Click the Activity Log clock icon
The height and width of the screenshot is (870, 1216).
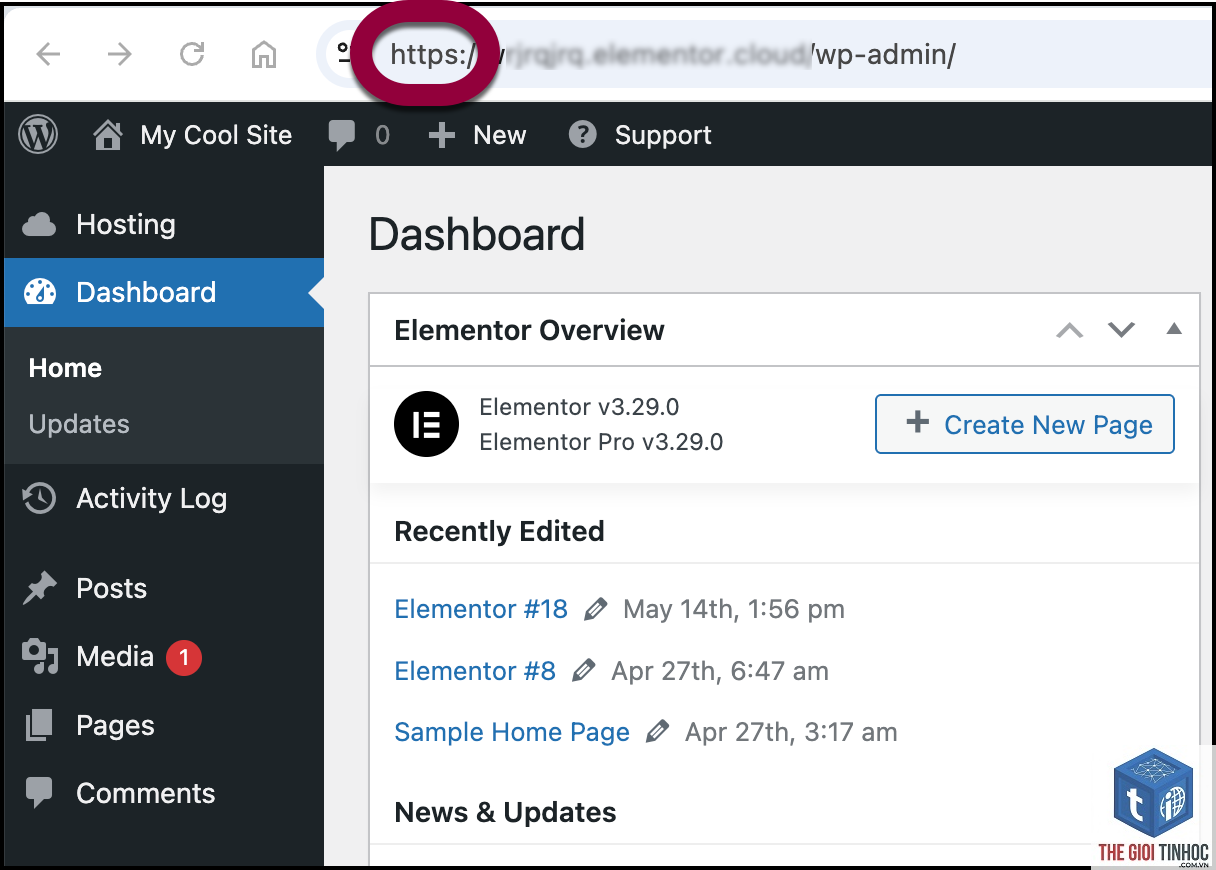[x=39, y=498]
